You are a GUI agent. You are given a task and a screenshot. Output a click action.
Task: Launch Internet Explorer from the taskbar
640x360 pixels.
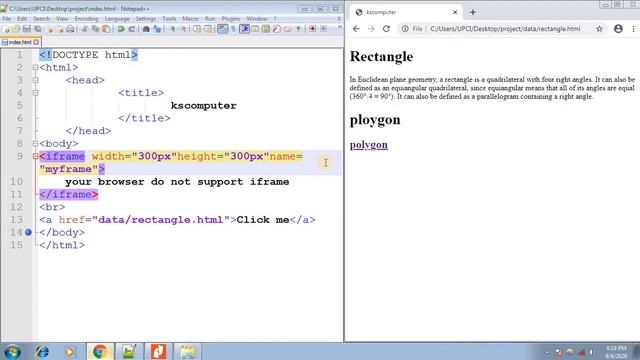(x=42, y=352)
